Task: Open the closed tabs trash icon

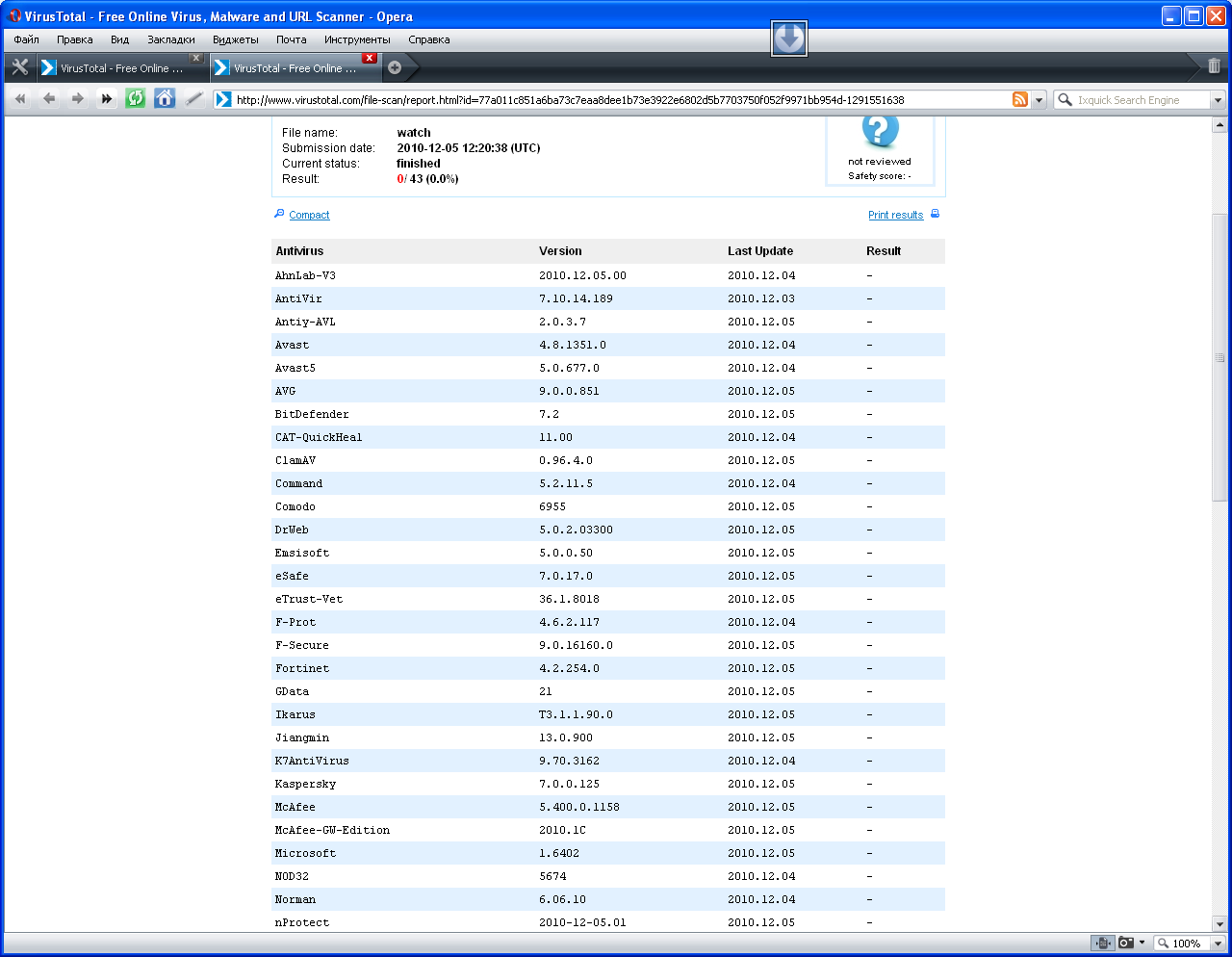Action: pos(1214,66)
